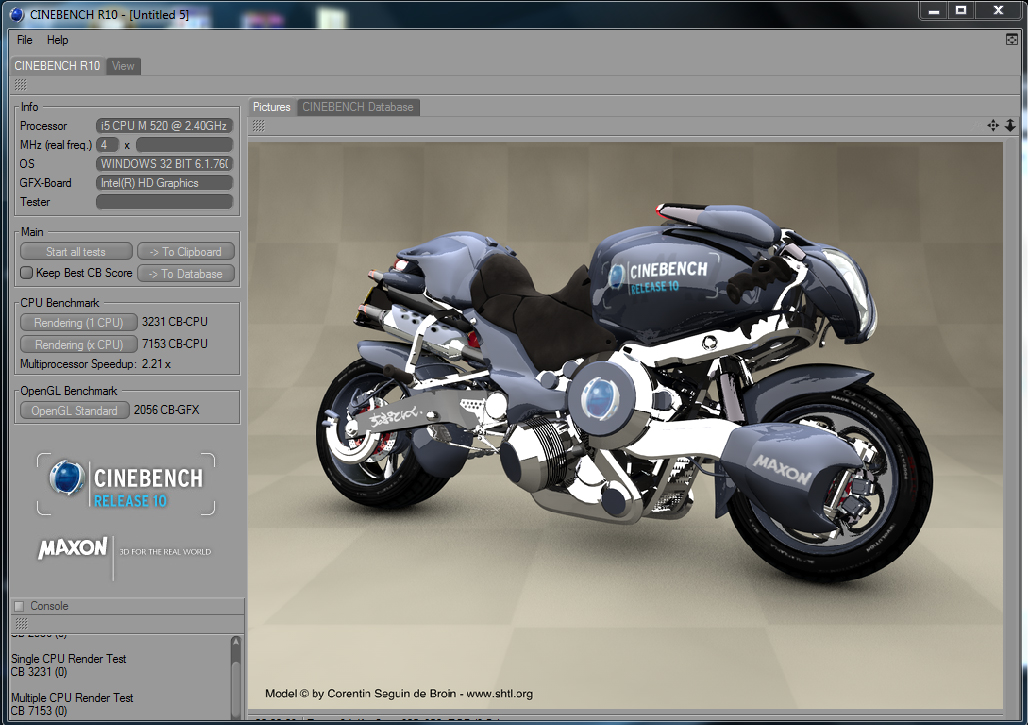Click Multiprocessor Speedup 2.21 x text
The image size is (1028, 725).
click(x=95, y=364)
